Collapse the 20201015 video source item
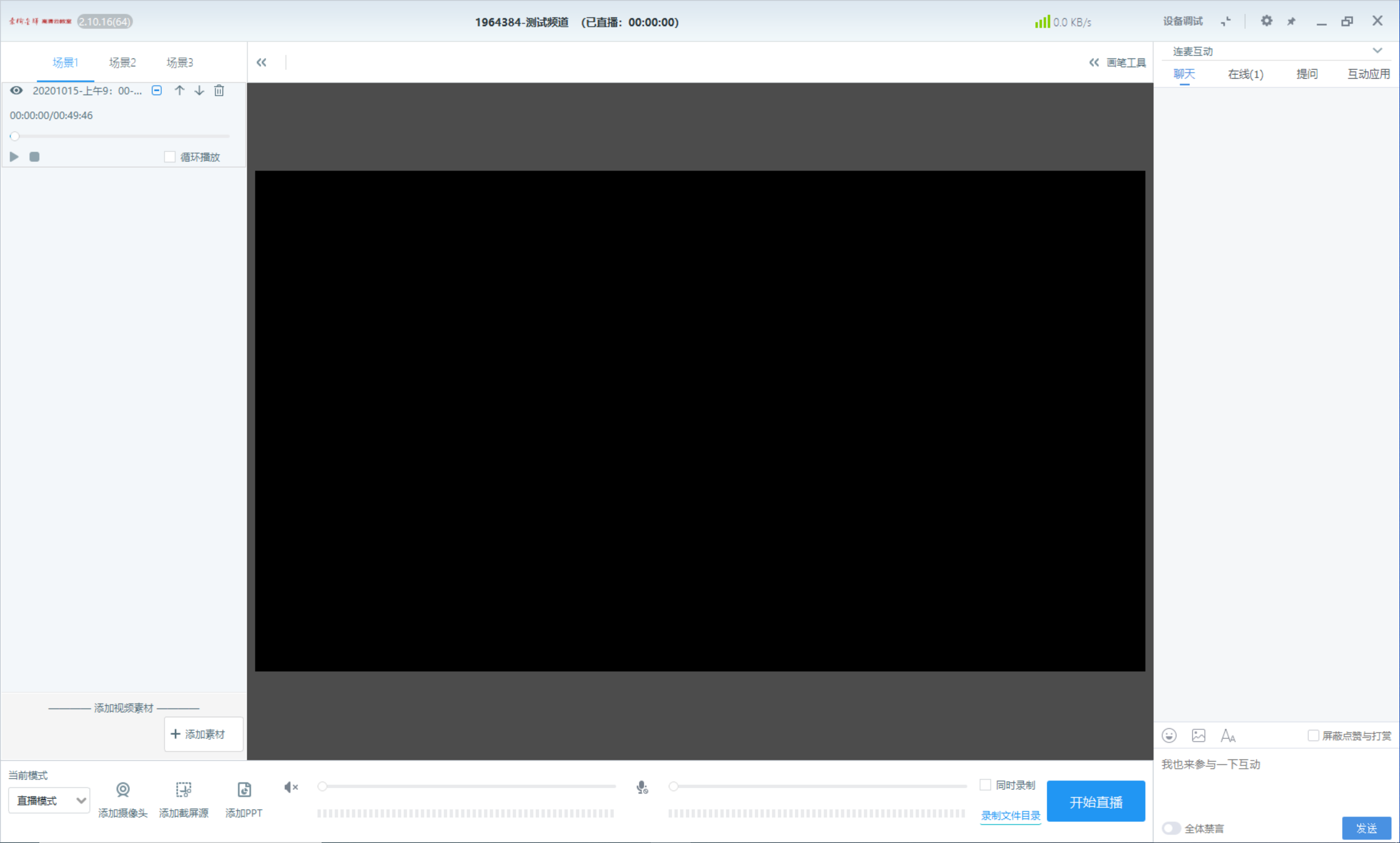1400x843 pixels. tap(157, 90)
